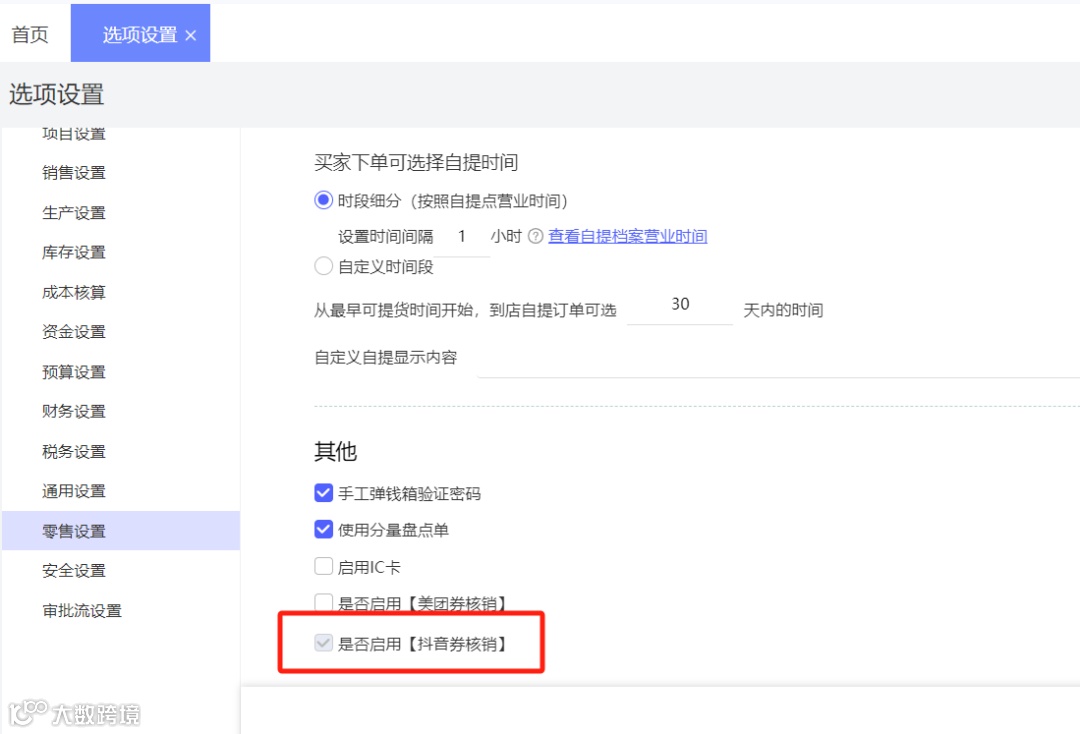The width and height of the screenshot is (1080, 734).
Task: Open 安全设置 in the sidebar
Action: [74, 571]
